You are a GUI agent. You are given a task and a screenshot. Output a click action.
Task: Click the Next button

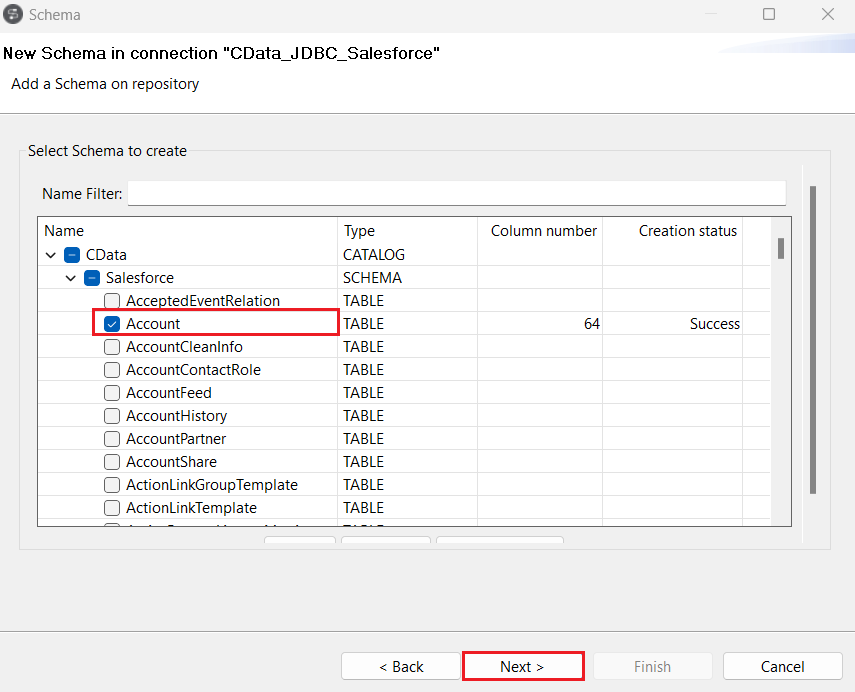(522, 667)
